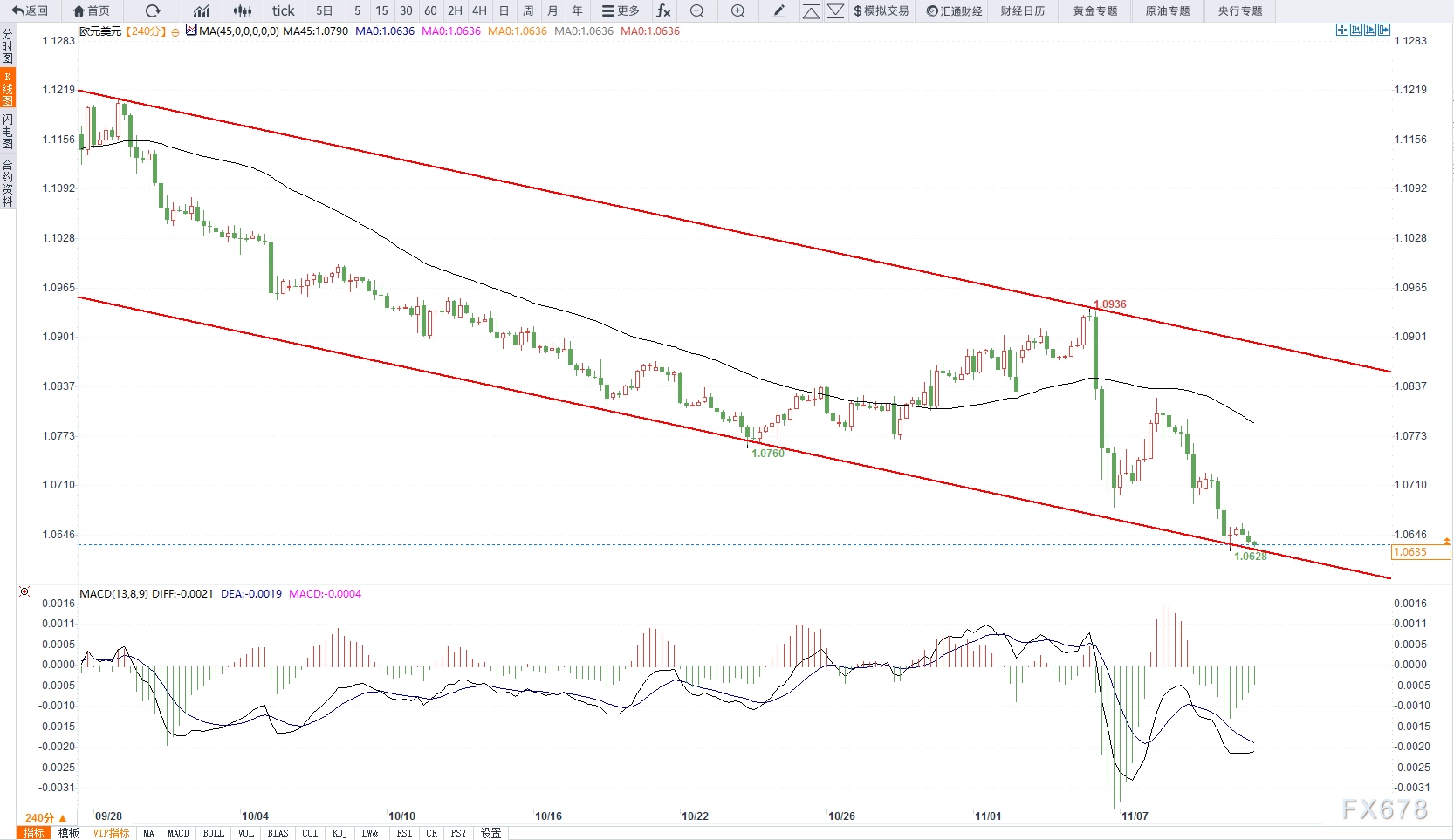Select the BOLL indicator tab
The width and height of the screenshot is (1454, 840).
[213, 833]
